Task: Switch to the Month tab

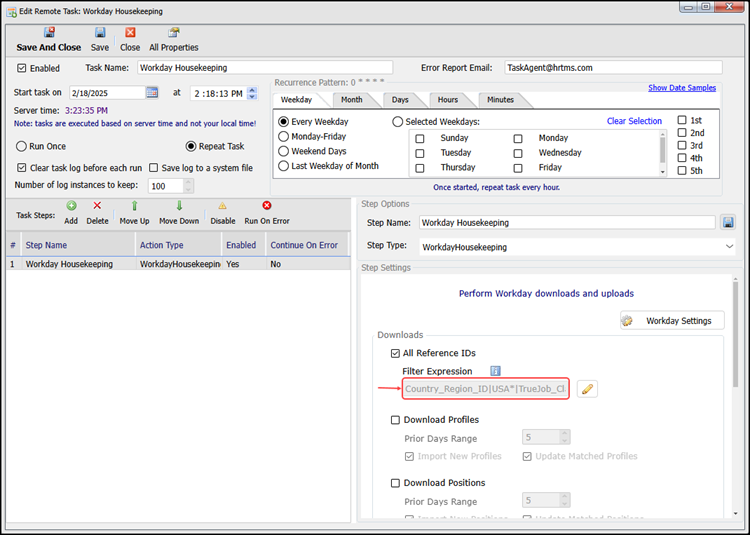Action: click(x=352, y=99)
